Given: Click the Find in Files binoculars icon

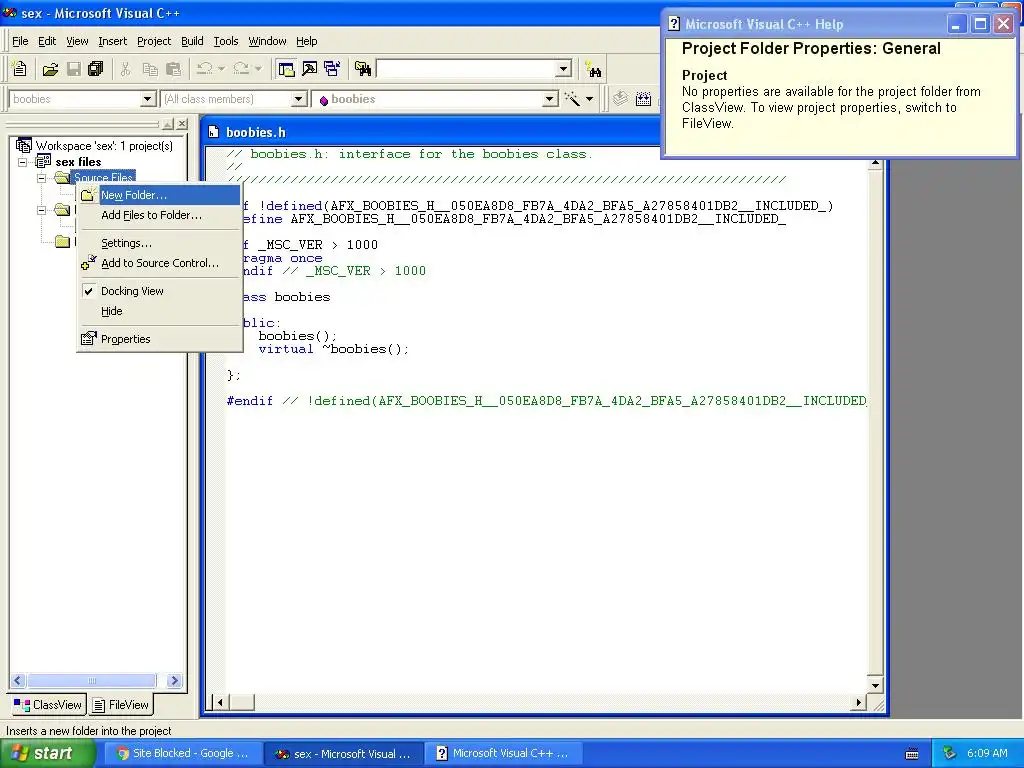Looking at the screenshot, I should [x=363, y=69].
